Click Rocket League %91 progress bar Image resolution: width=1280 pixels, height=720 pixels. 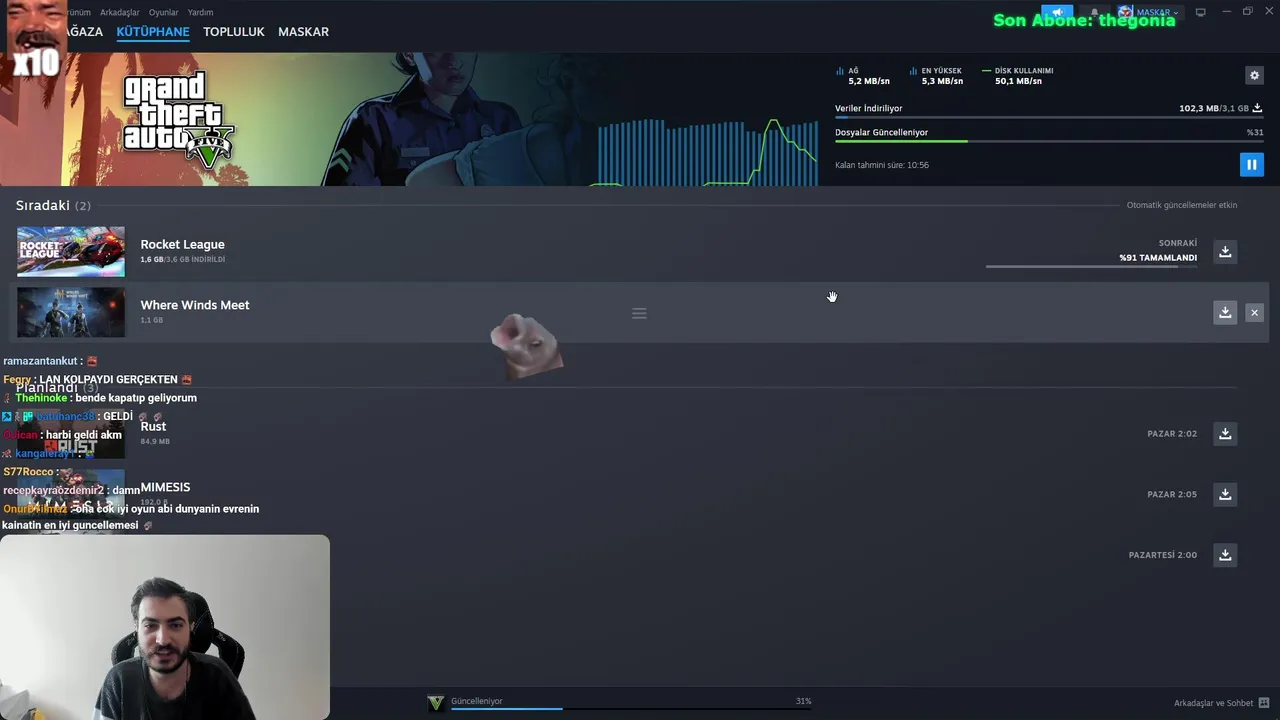click(x=1091, y=266)
